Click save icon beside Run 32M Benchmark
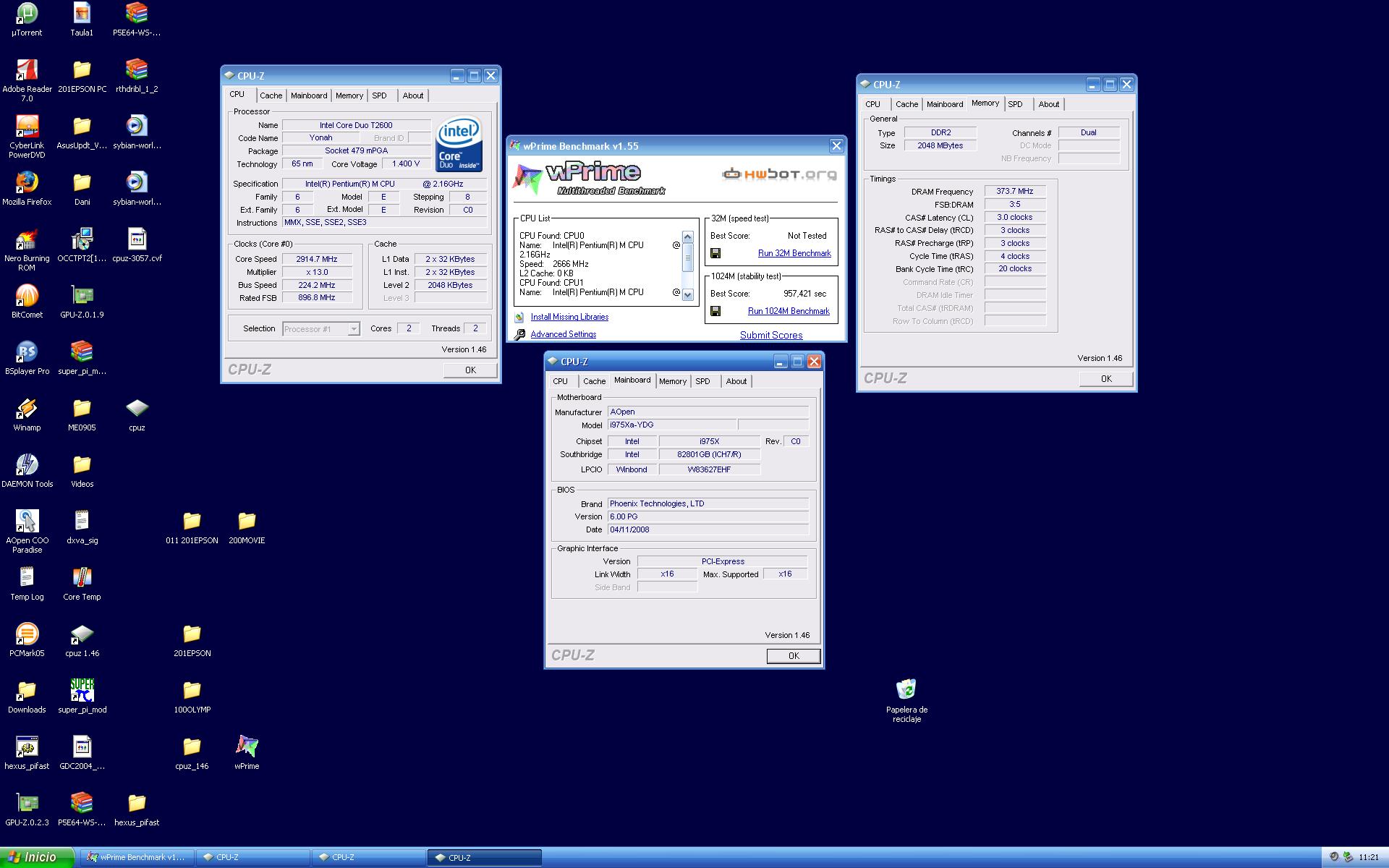Viewport: 1389px width, 868px height. tap(715, 253)
